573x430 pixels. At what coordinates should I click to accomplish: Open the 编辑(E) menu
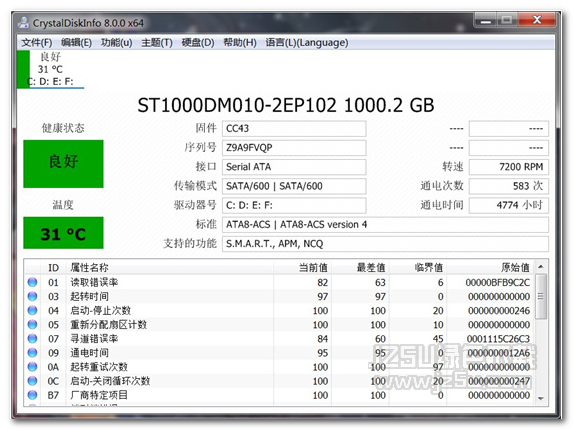point(76,43)
